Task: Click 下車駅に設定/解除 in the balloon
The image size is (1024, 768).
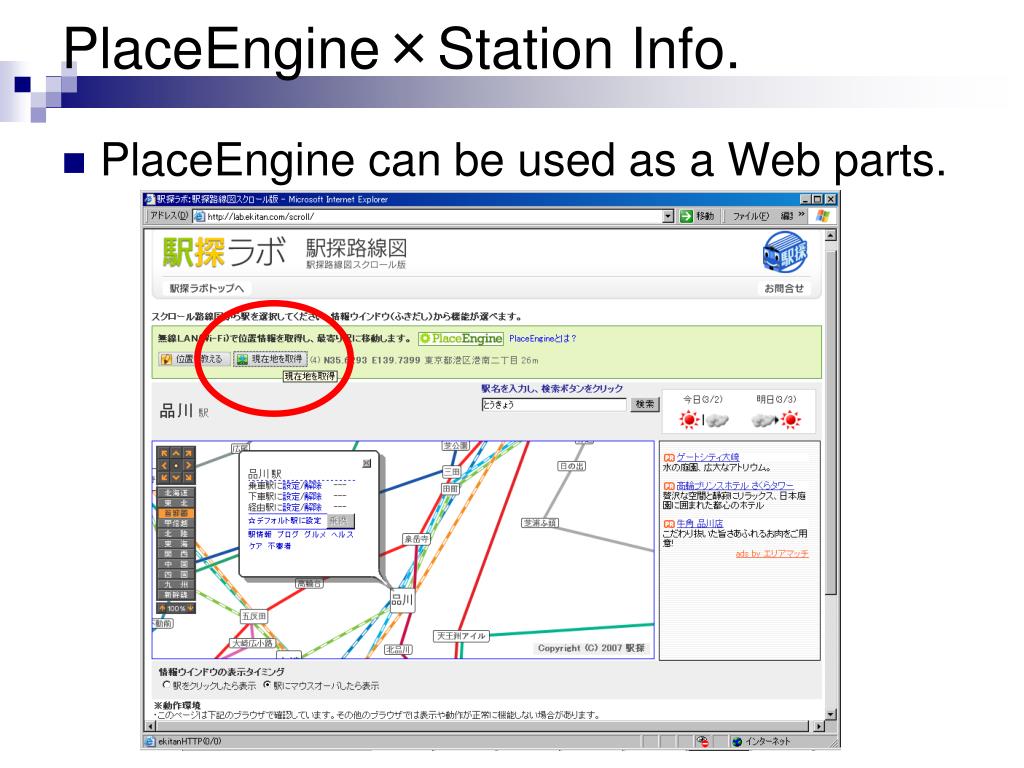Action: [285, 496]
